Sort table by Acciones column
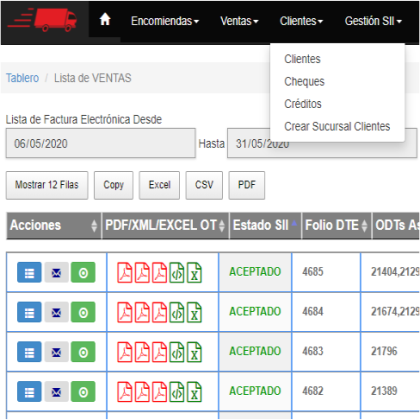 click(x=53, y=226)
